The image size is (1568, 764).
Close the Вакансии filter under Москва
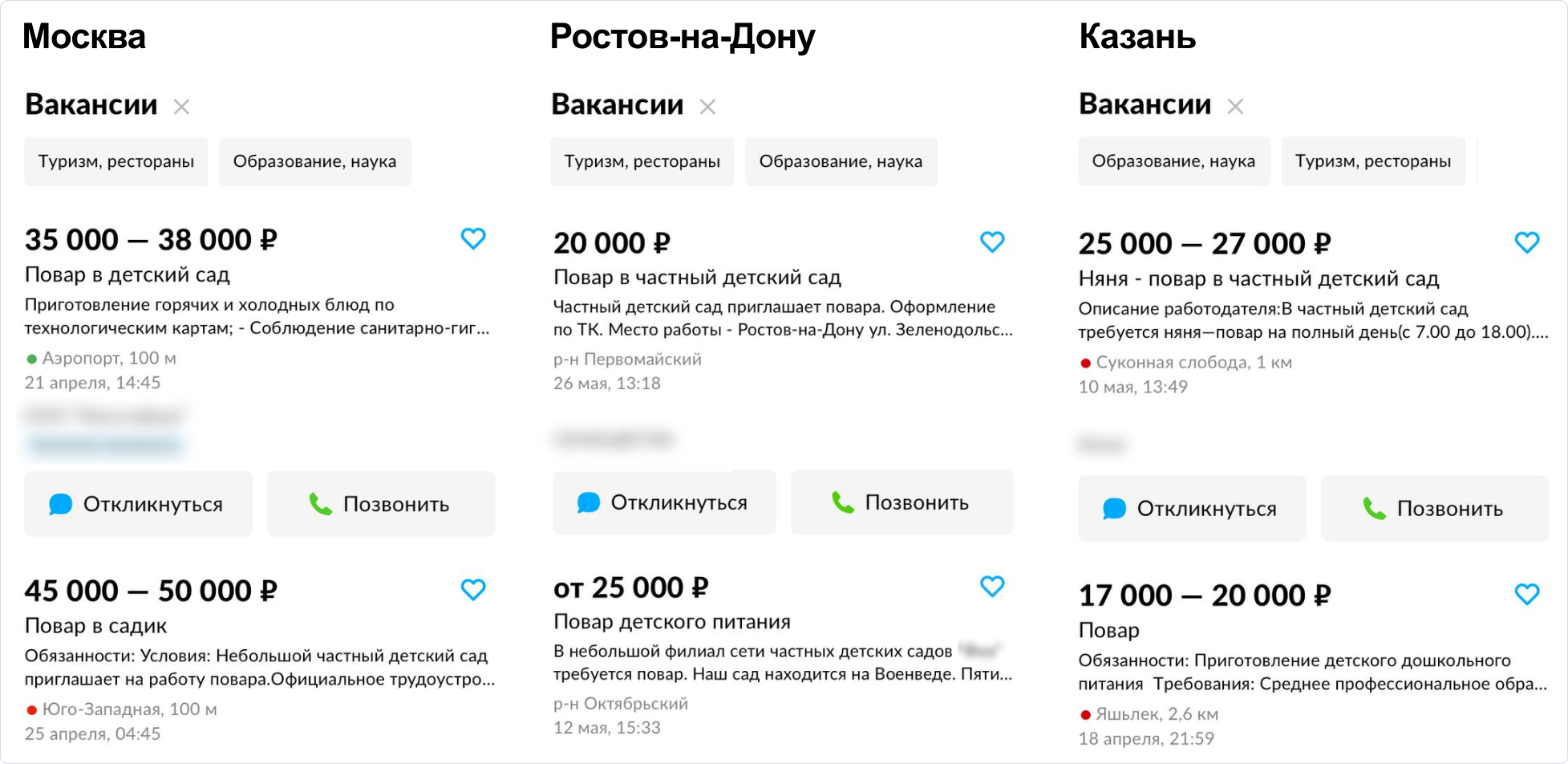pyautogui.click(x=182, y=107)
